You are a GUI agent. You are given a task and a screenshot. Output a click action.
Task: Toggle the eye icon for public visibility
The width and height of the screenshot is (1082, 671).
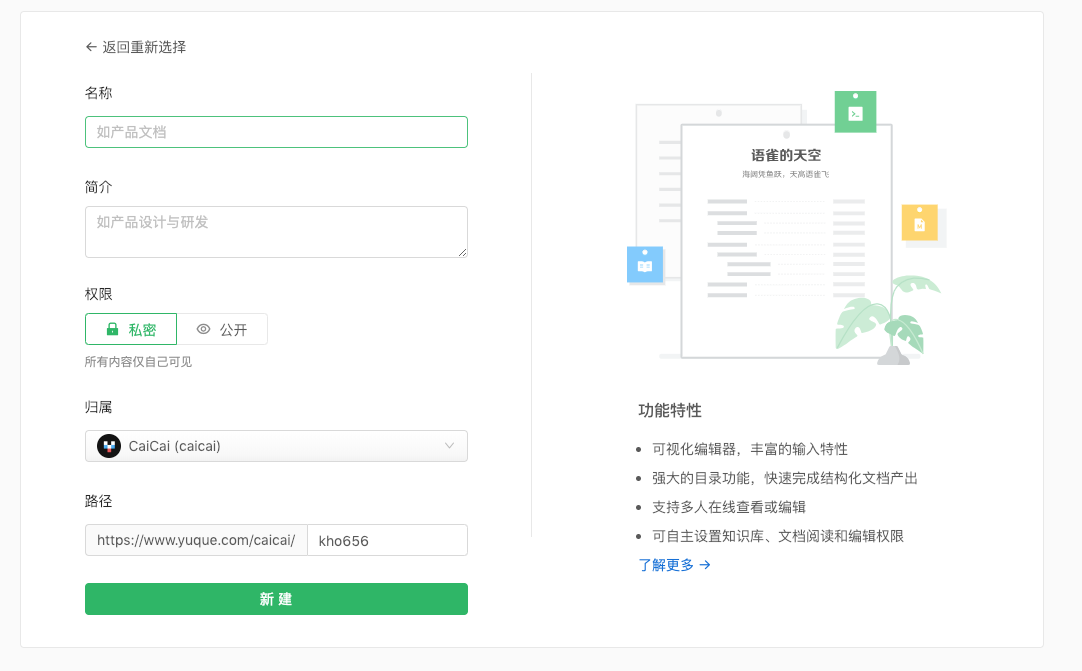[x=204, y=329]
